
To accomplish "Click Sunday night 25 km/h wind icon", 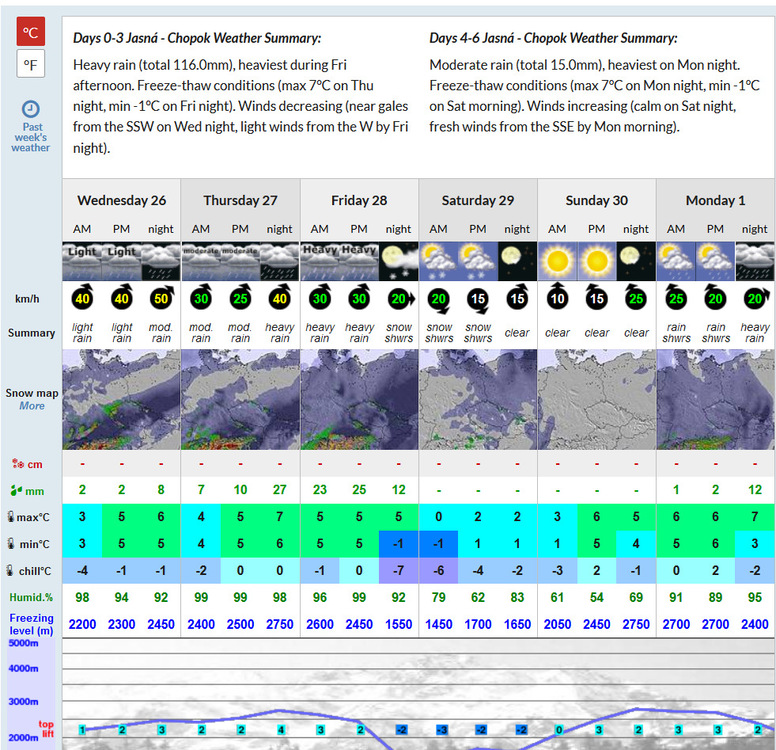I will point(636,298).
